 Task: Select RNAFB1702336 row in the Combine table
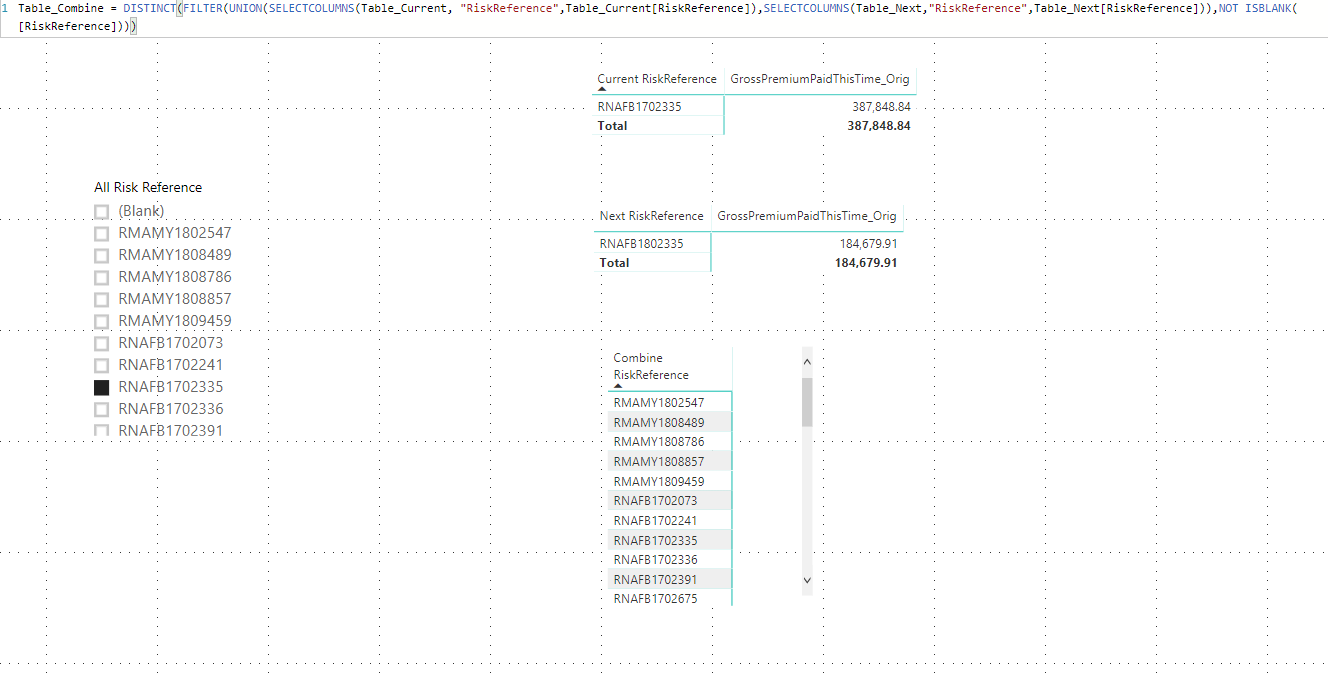click(670, 560)
